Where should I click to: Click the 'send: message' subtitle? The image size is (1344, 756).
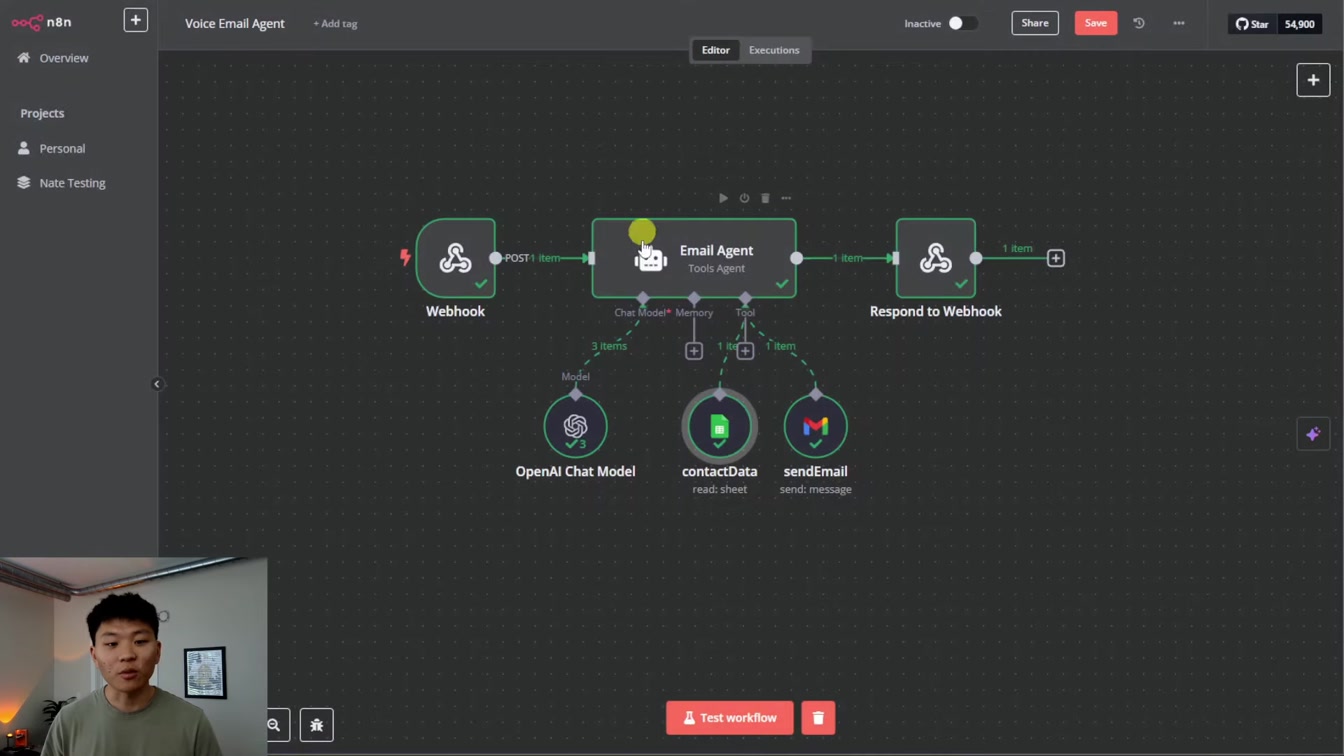pos(815,489)
